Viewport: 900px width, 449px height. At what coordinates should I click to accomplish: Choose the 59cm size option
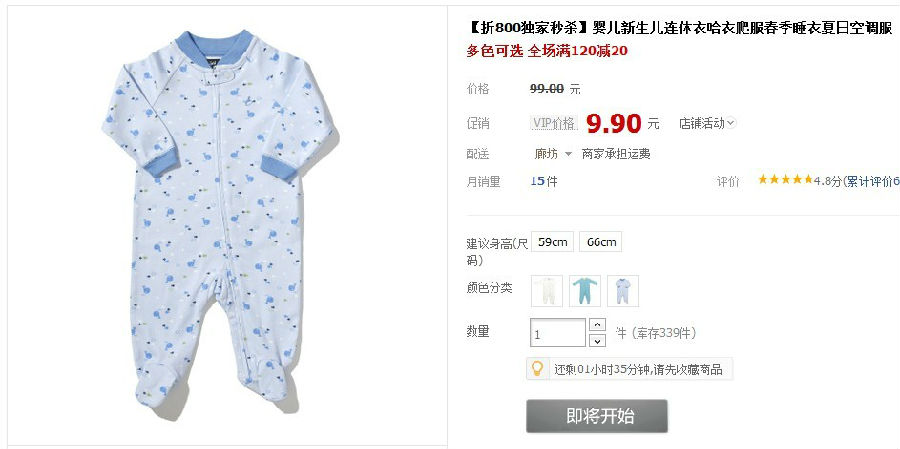click(552, 242)
